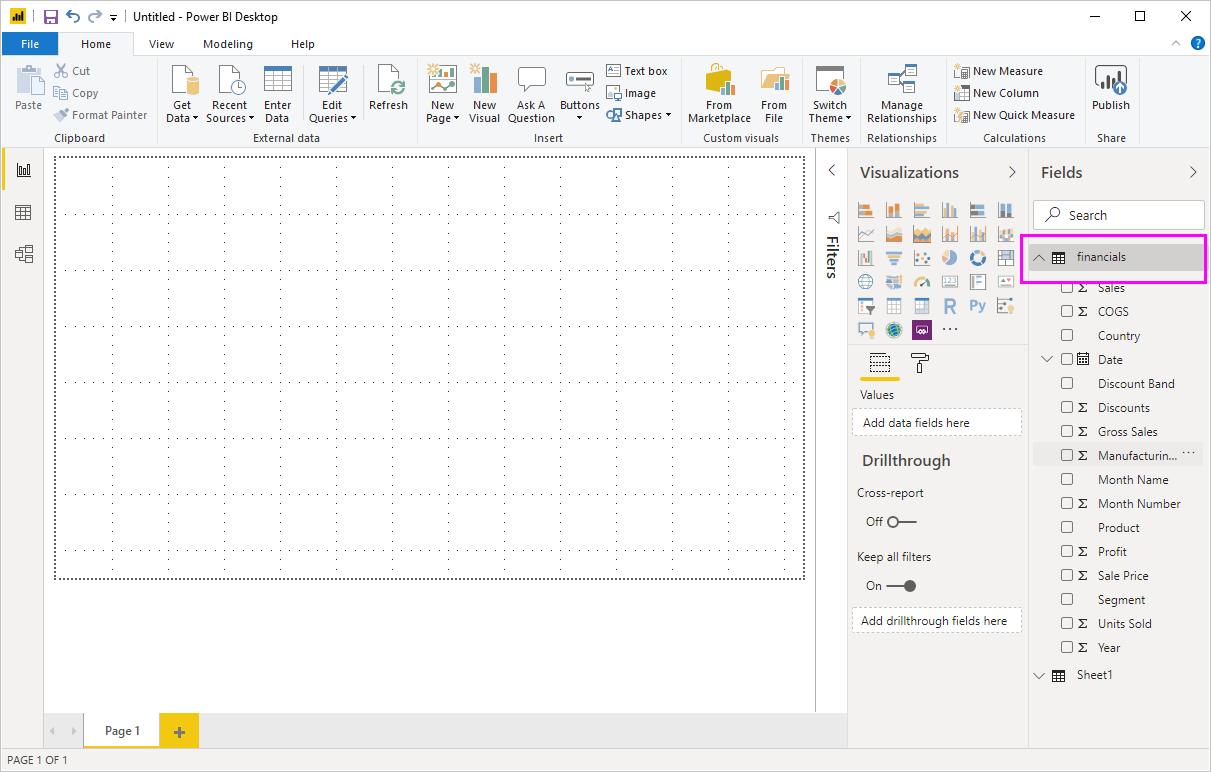The image size is (1211, 772).
Task: Select the Pie chart visualization icon
Action: tap(949, 257)
